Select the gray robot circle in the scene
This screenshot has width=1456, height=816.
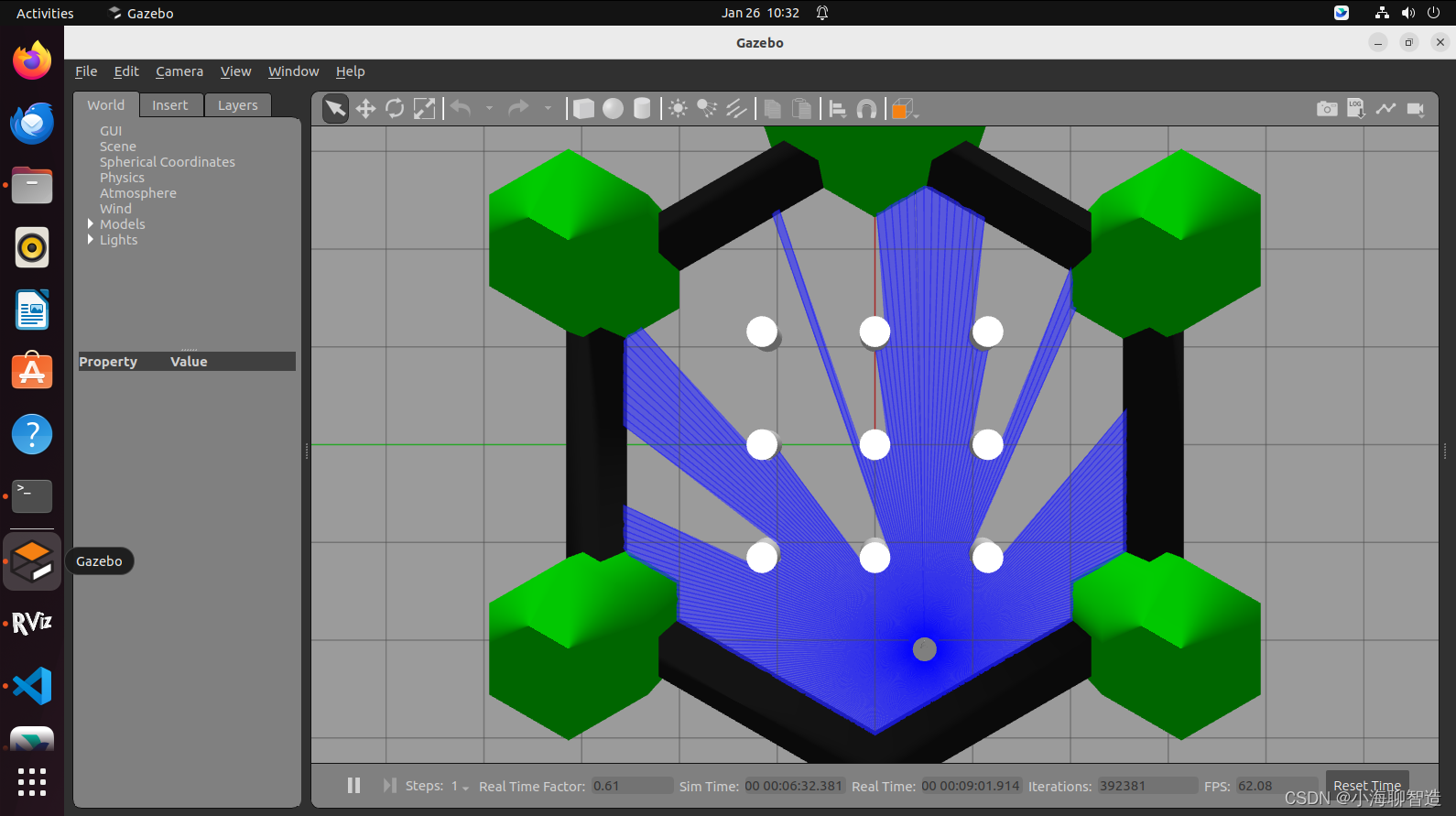click(925, 649)
